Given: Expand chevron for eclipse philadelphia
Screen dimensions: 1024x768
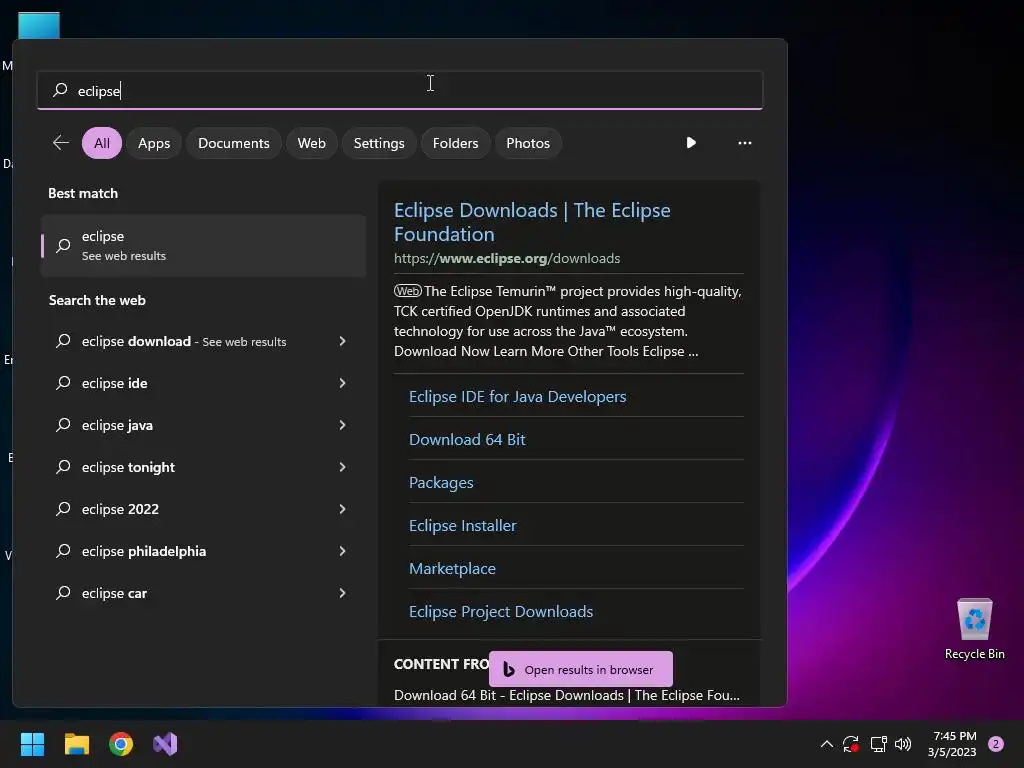Looking at the screenshot, I should [x=342, y=551].
